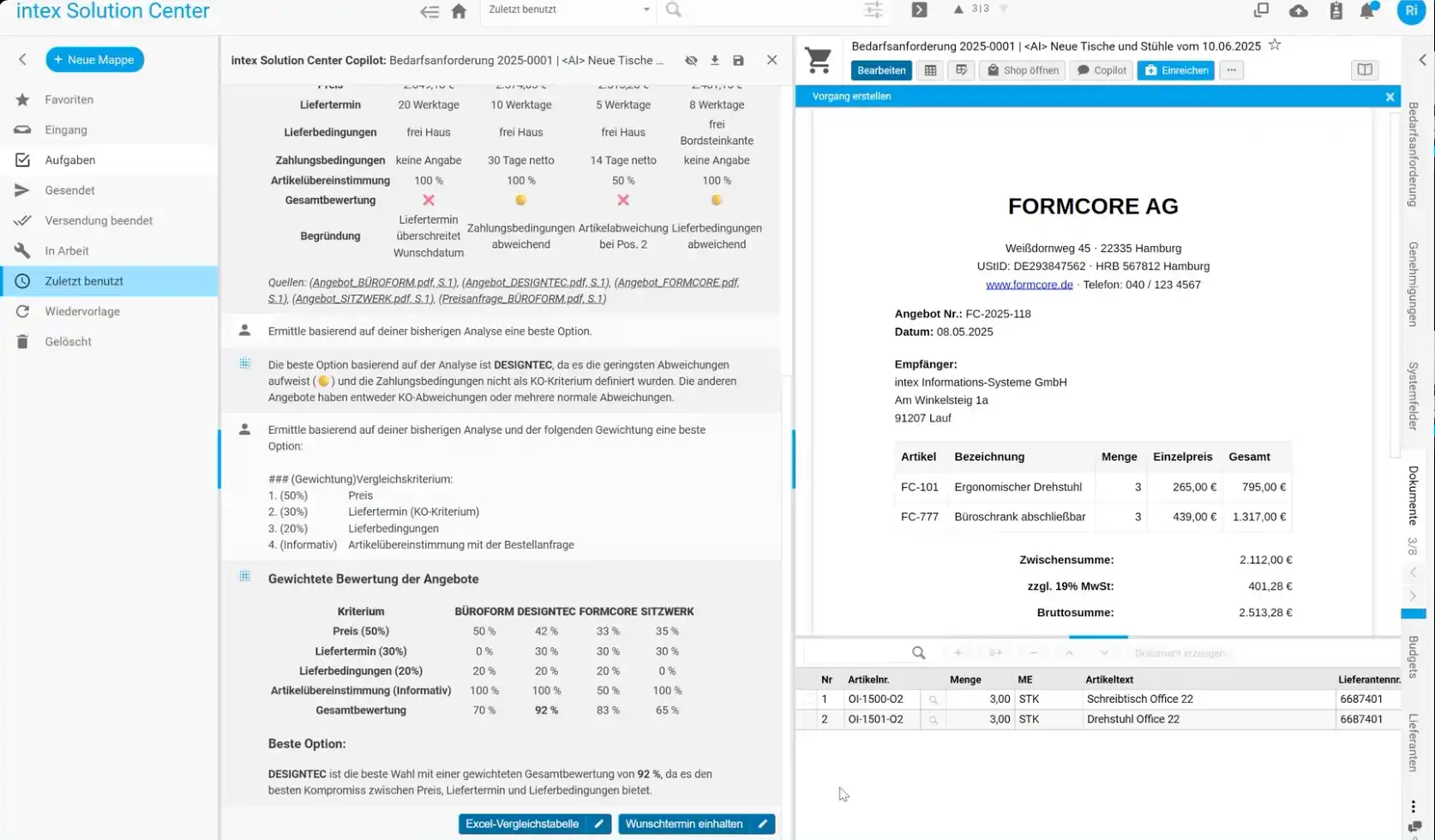The height and width of the screenshot is (840, 1435).
Task: Click the cloud upload icon
Action: coord(1298,11)
